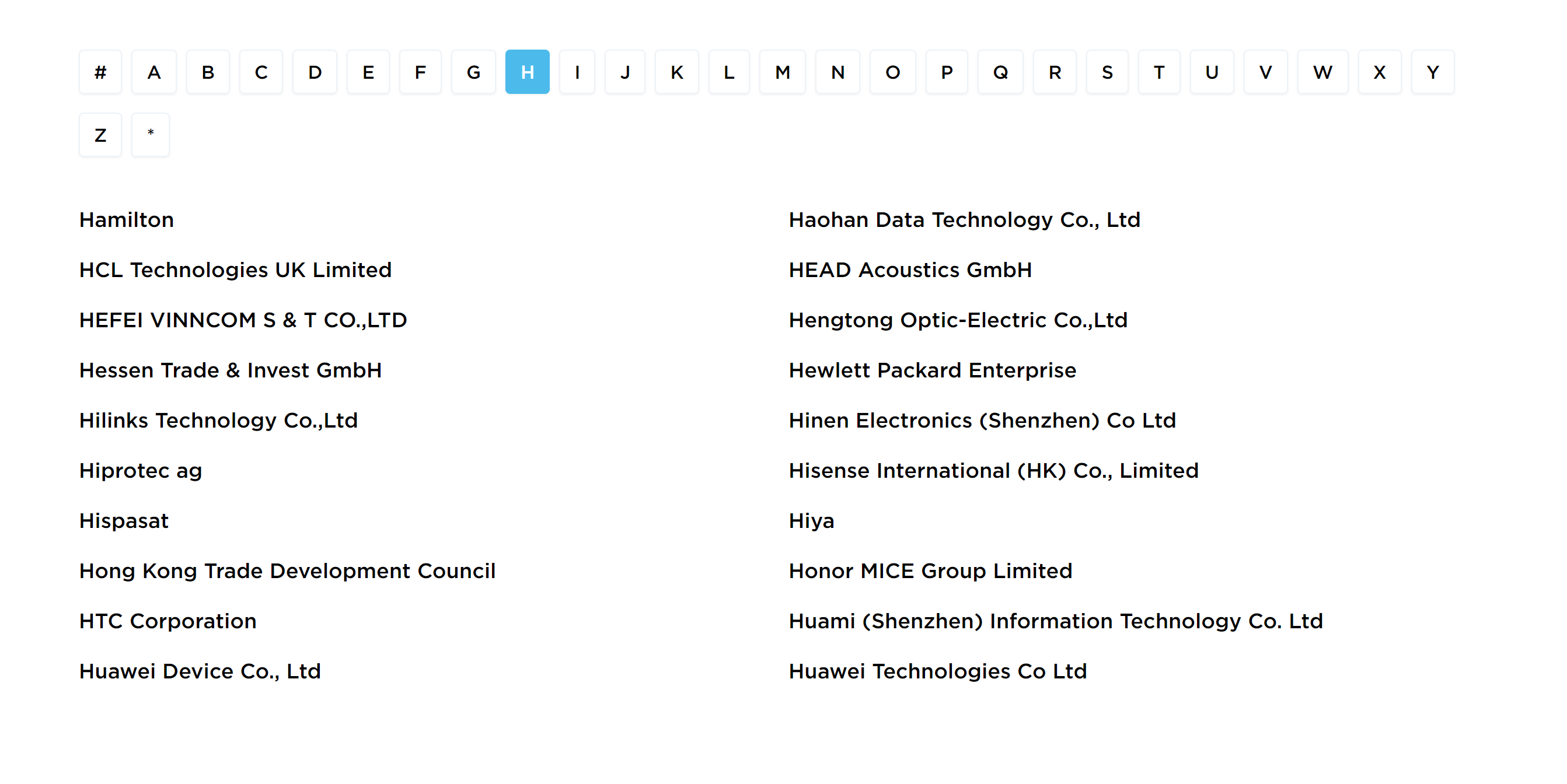Select Hispasat from the list
Screen dimensions: 1567x784
(124, 521)
